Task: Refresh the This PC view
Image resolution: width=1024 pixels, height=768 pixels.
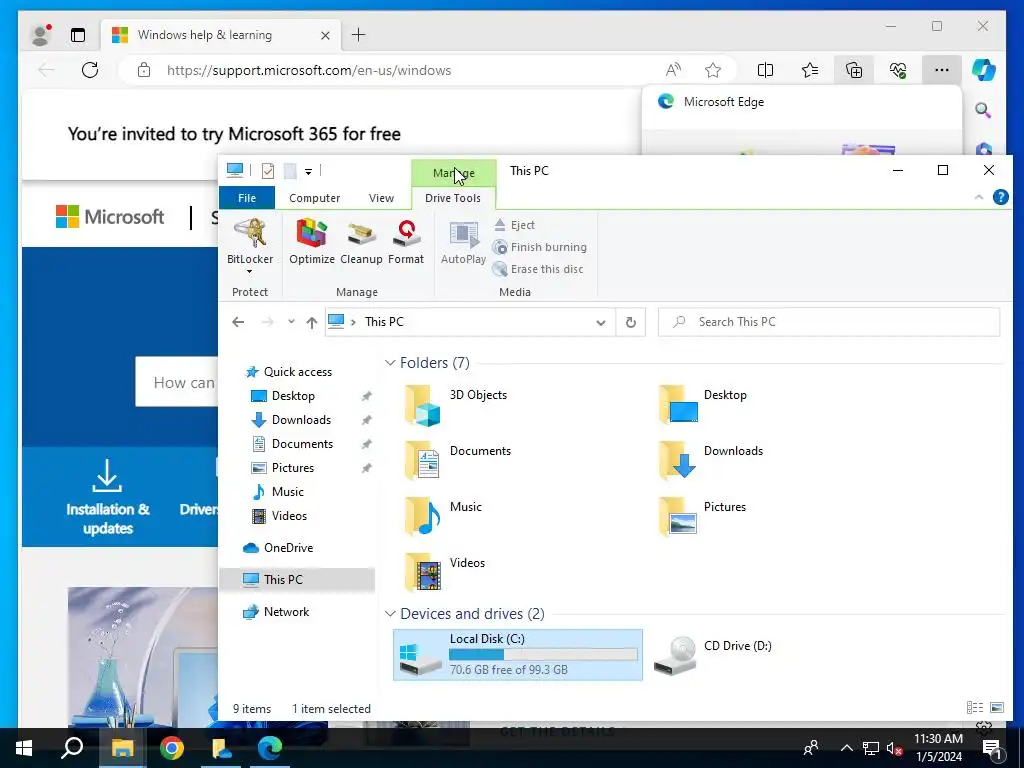Action: point(631,322)
